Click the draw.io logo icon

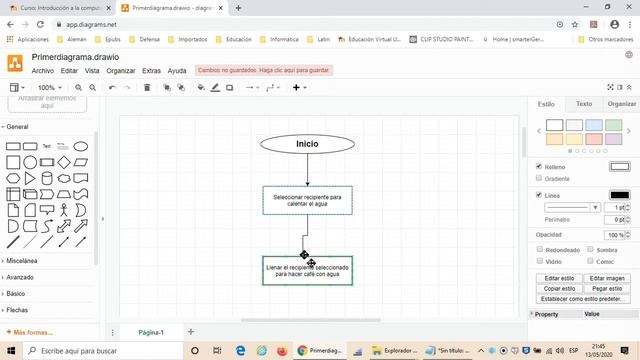coord(15,63)
